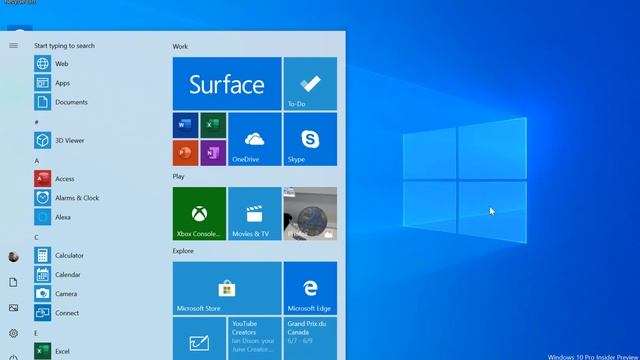Viewport: 640px width, 360px height.
Task: Open the whiteboard sketch tile
Action: click(199, 339)
